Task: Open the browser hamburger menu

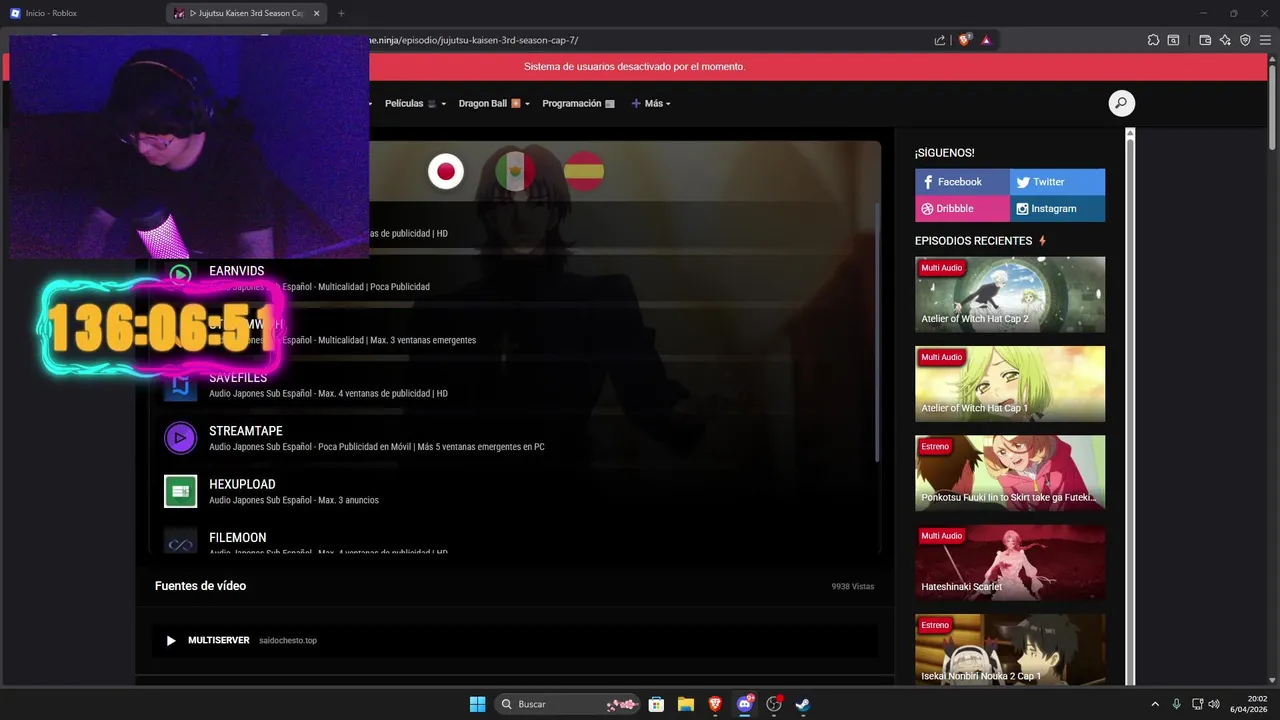Action: 1266,40
